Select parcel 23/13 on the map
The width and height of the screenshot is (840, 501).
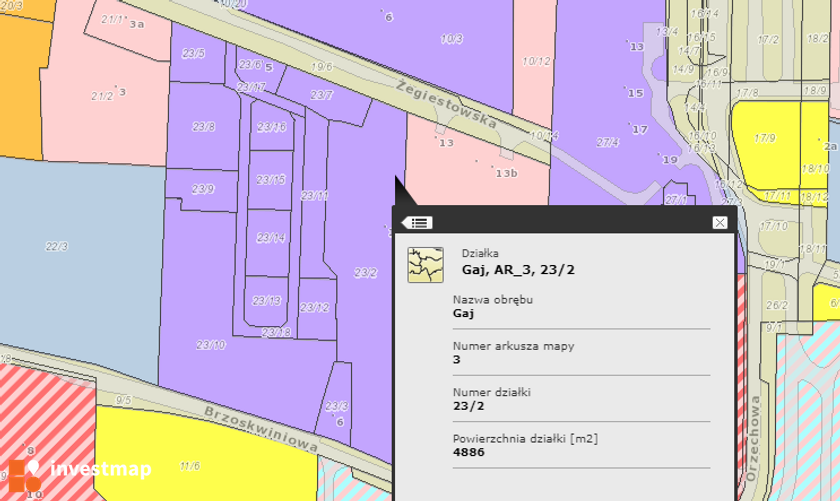[266, 301]
